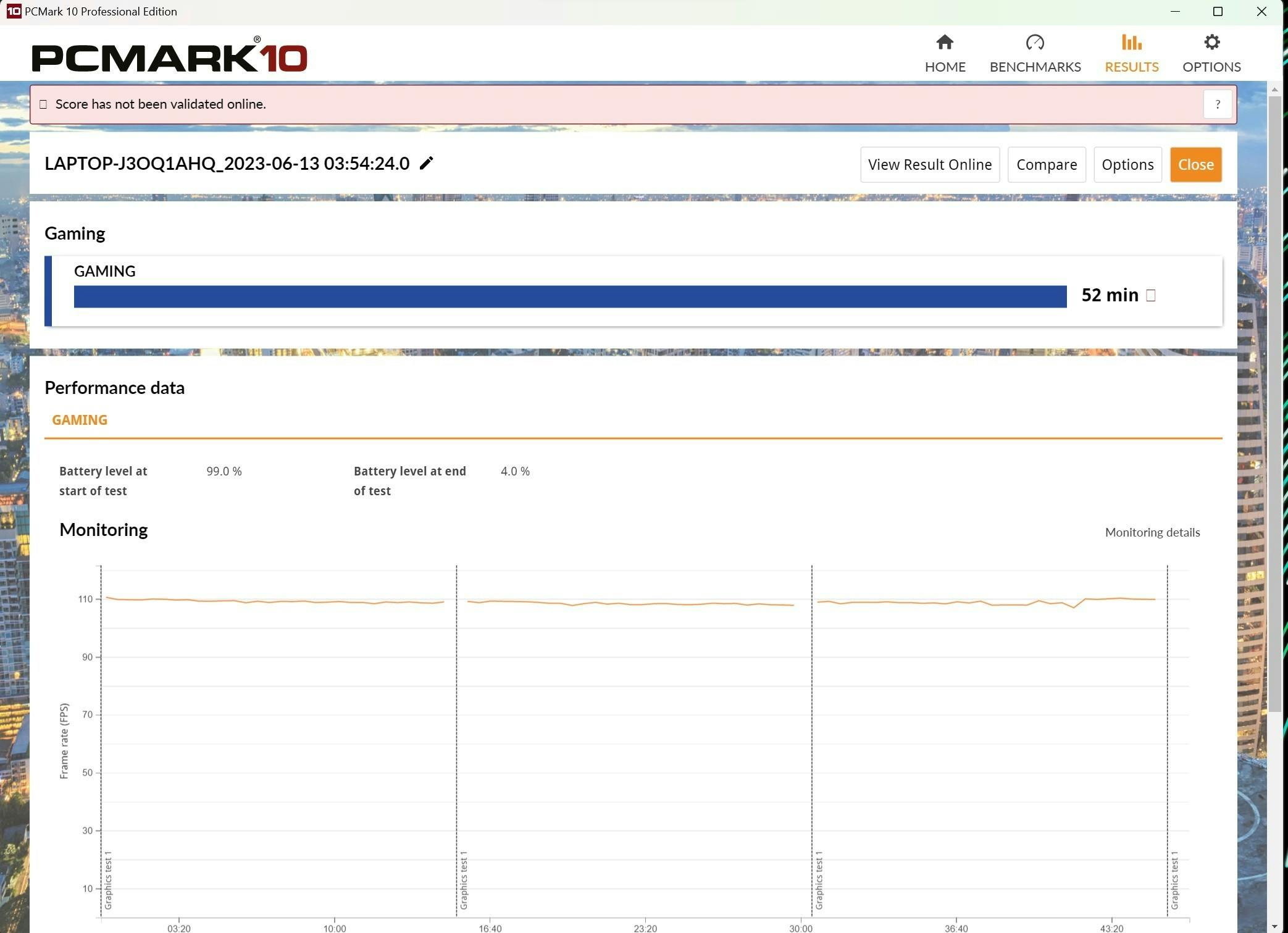This screenshot has height=933, width=1288.
Task: Click the 52 min result value
Action: click(1110, 295)
